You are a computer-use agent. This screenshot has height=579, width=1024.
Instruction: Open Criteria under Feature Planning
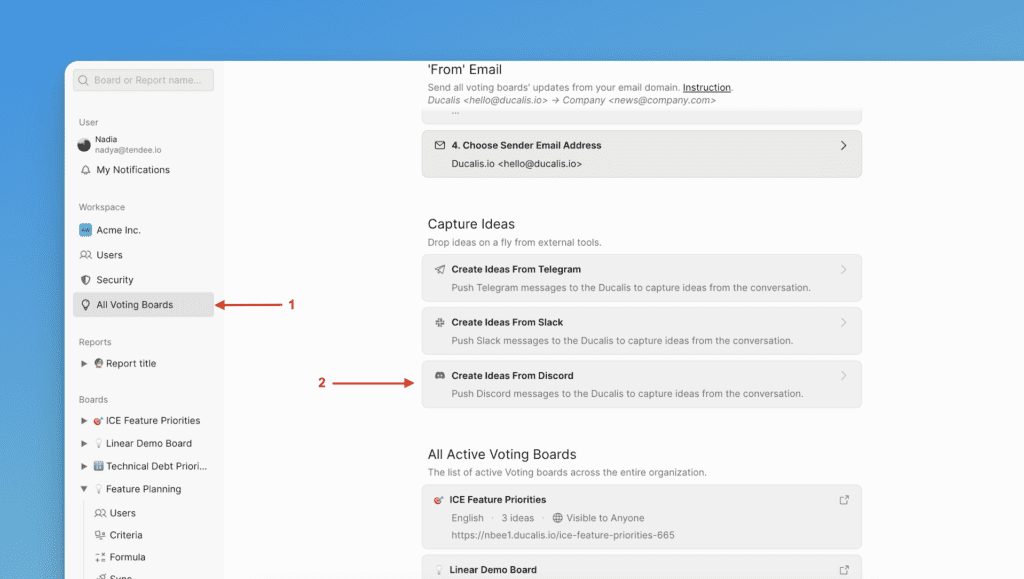point(126,535)
